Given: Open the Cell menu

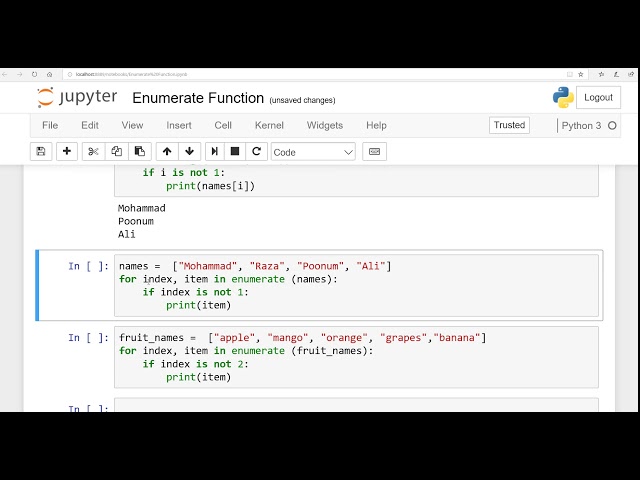Looking at the screenshot, I should tap(223, 125).
